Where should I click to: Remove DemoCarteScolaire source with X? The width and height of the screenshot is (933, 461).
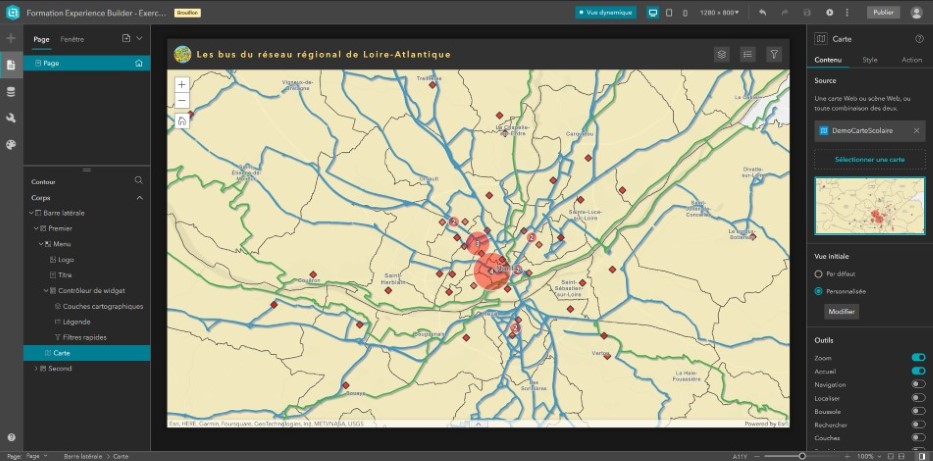[x=916, y=131]
